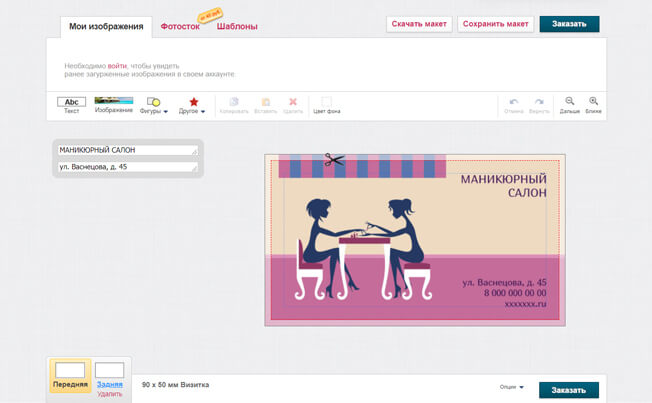The width and height of the screenshot is (652, 403).
Task: Select xxxxxxx.ru website text on card
Action: click(x=526, y=304)
